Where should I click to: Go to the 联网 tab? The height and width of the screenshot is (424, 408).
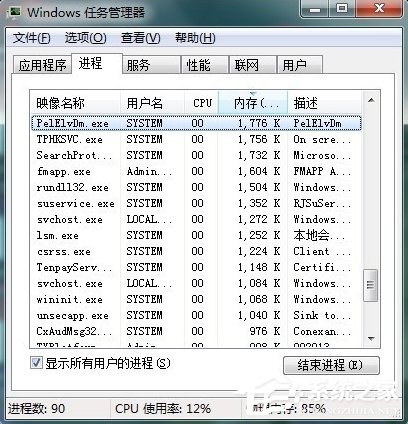253,65
